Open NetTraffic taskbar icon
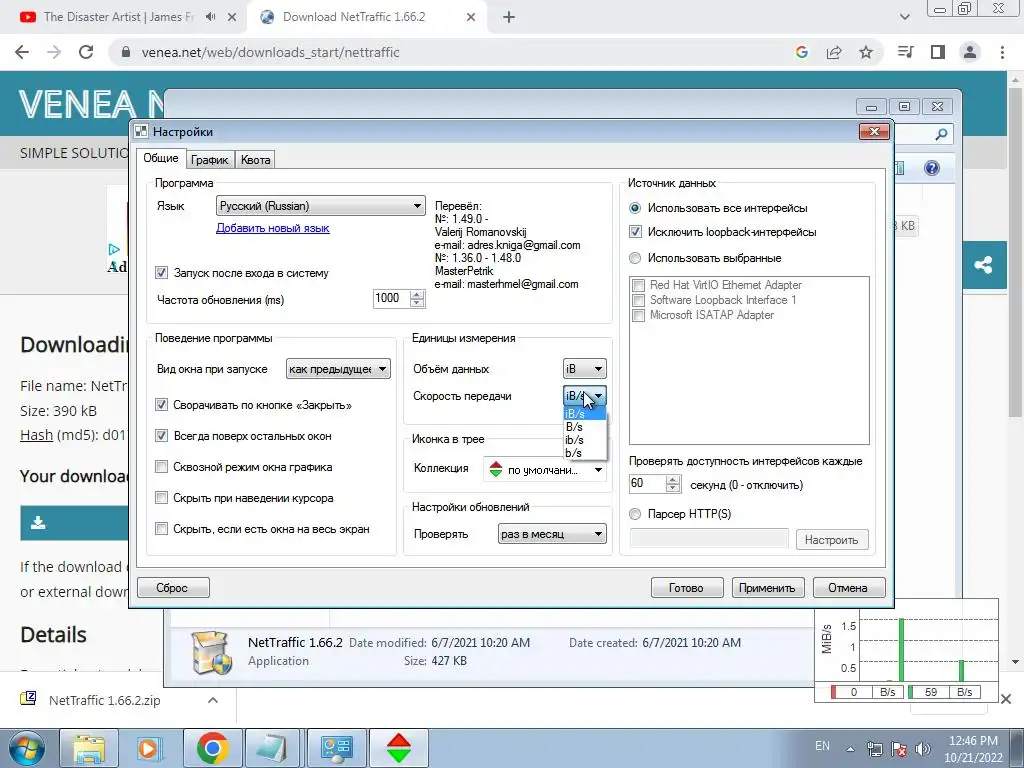The width and height of the screenshot is (1024, 768). 399,748
